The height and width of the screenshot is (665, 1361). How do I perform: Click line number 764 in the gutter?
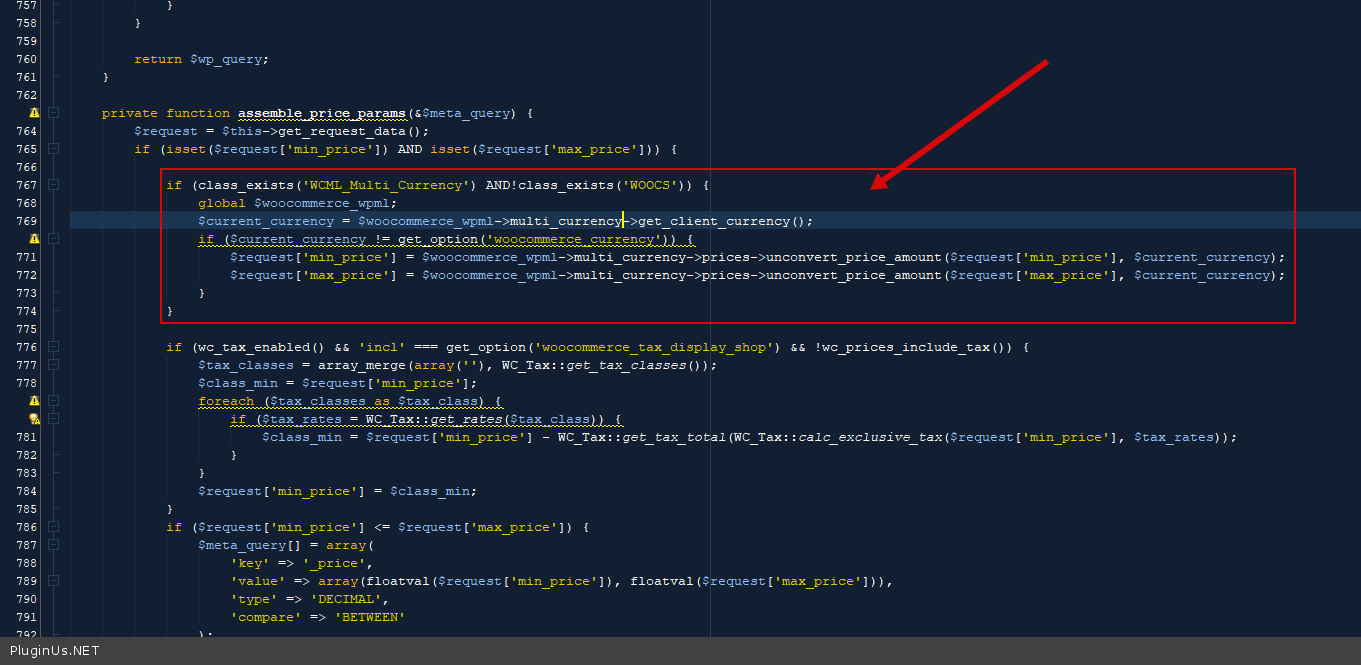click(27, 131)
